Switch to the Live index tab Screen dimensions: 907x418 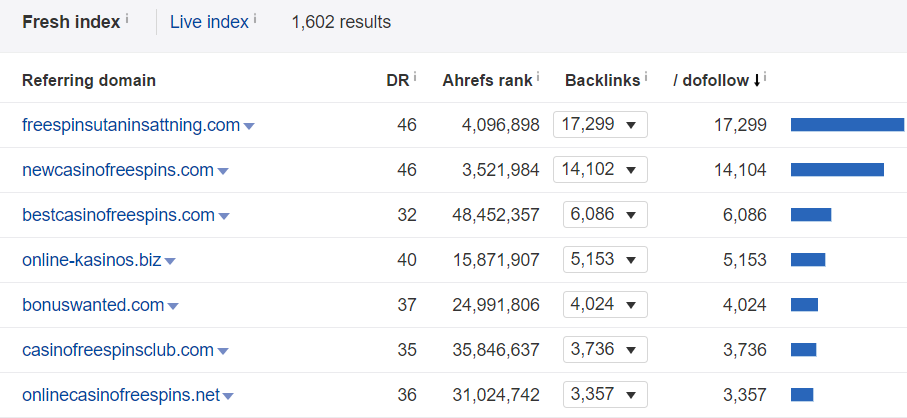tap(209, 21)
